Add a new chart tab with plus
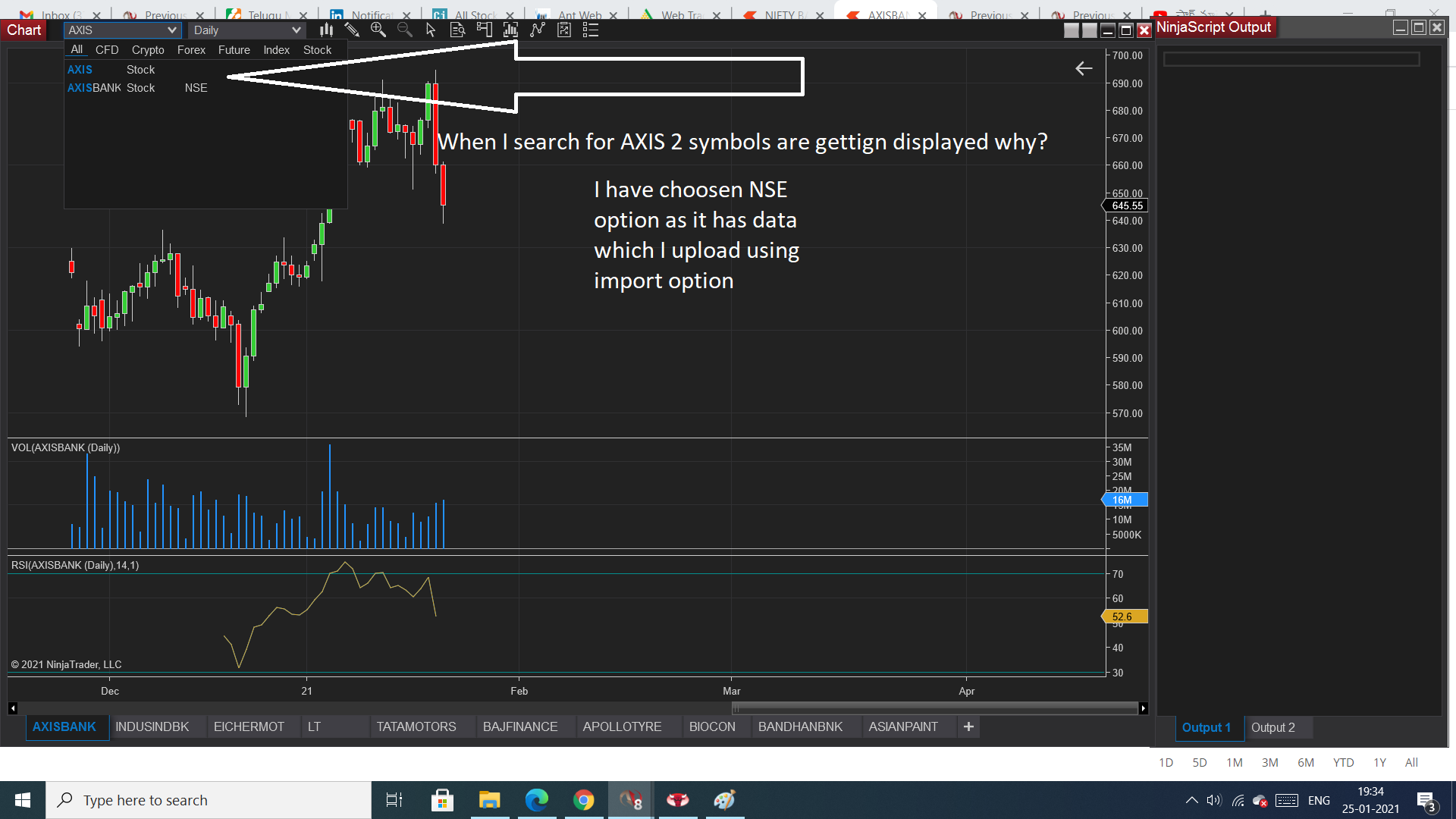Viewport: 1456px width, 819px height. click(968, 726)
